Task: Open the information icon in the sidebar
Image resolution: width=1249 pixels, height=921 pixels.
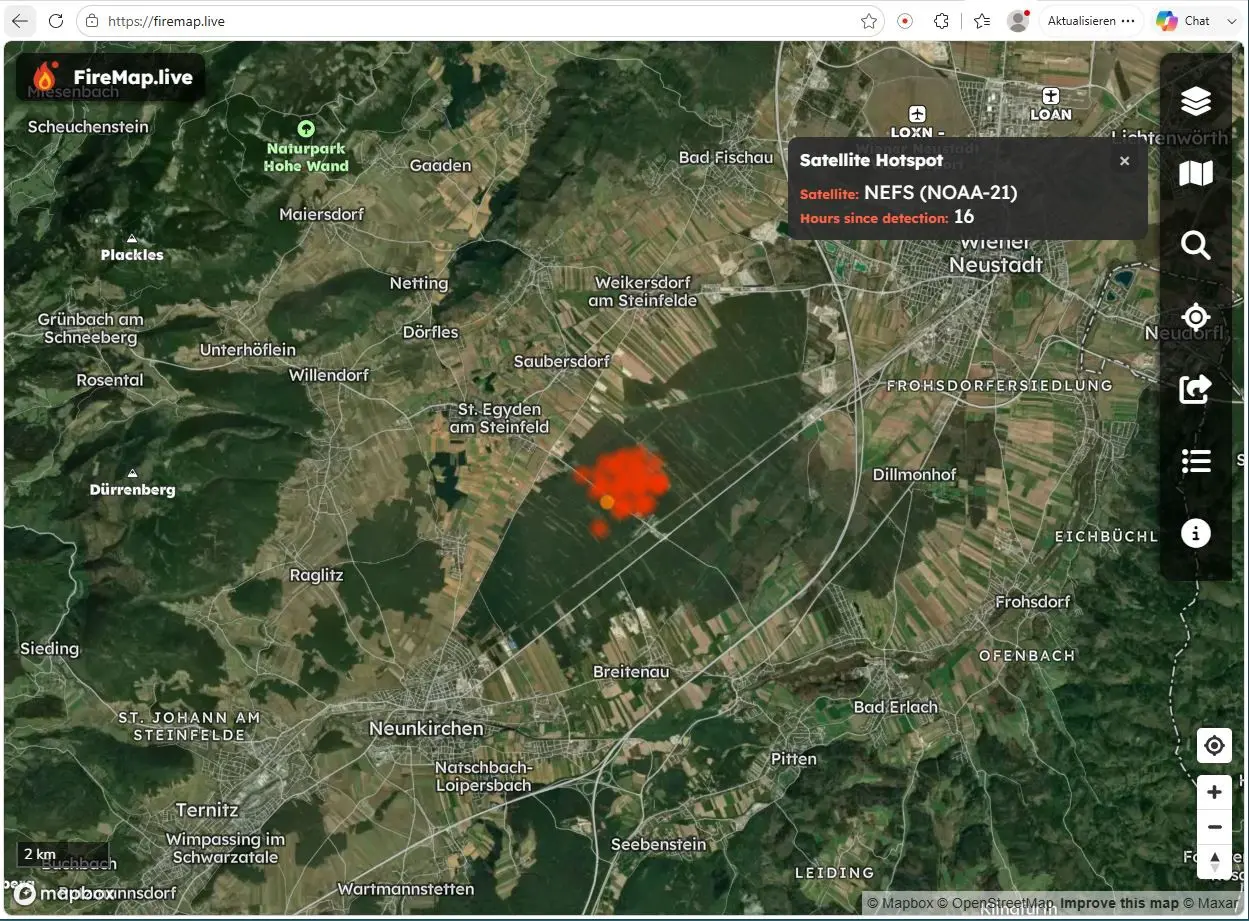Action: pyautogui.click(x=1195, y=533)
